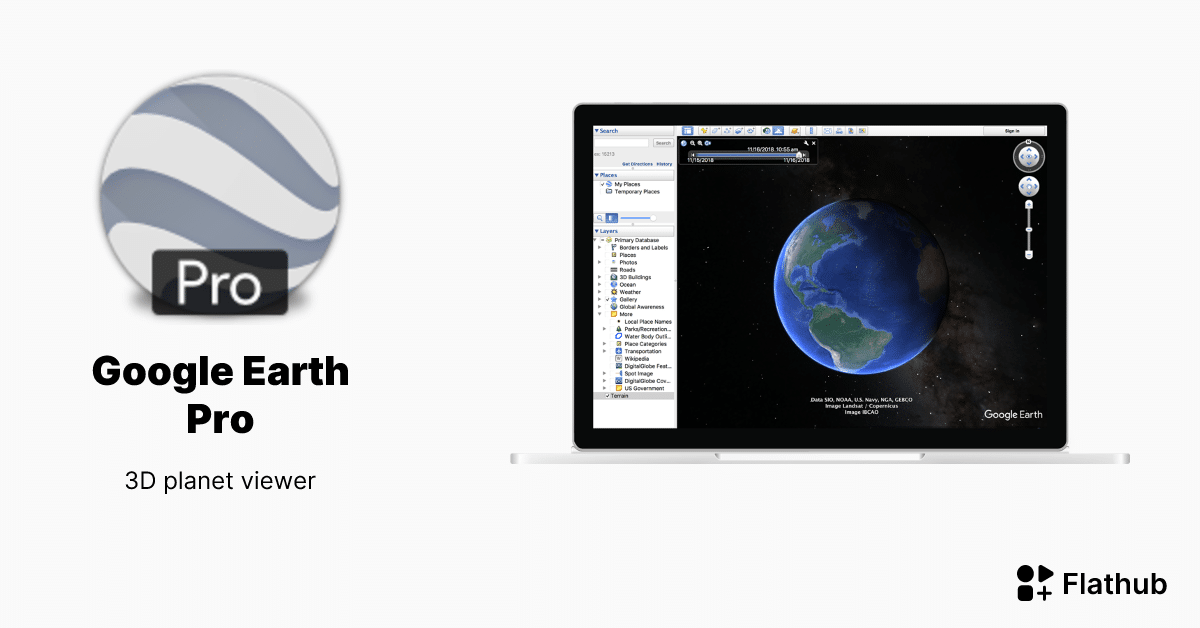Switch planets using the planet toolbar icon
Viewport: 1200px width, 628px height.
(x=795, y=131)
